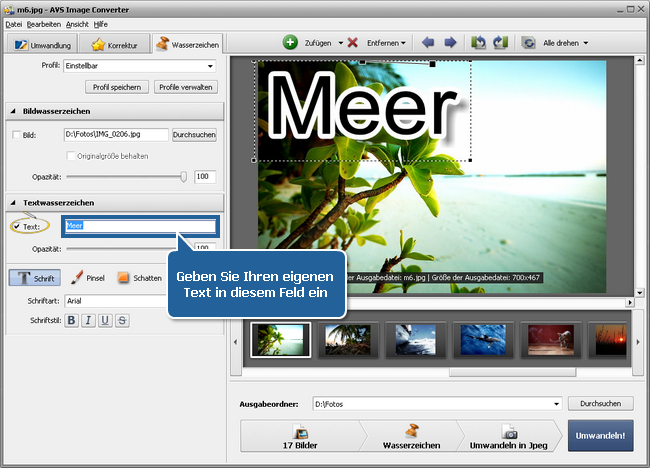Click preview vertical scrollbar down arrow
This screenshot has height=468, width=650.
(x=639, y=293)
